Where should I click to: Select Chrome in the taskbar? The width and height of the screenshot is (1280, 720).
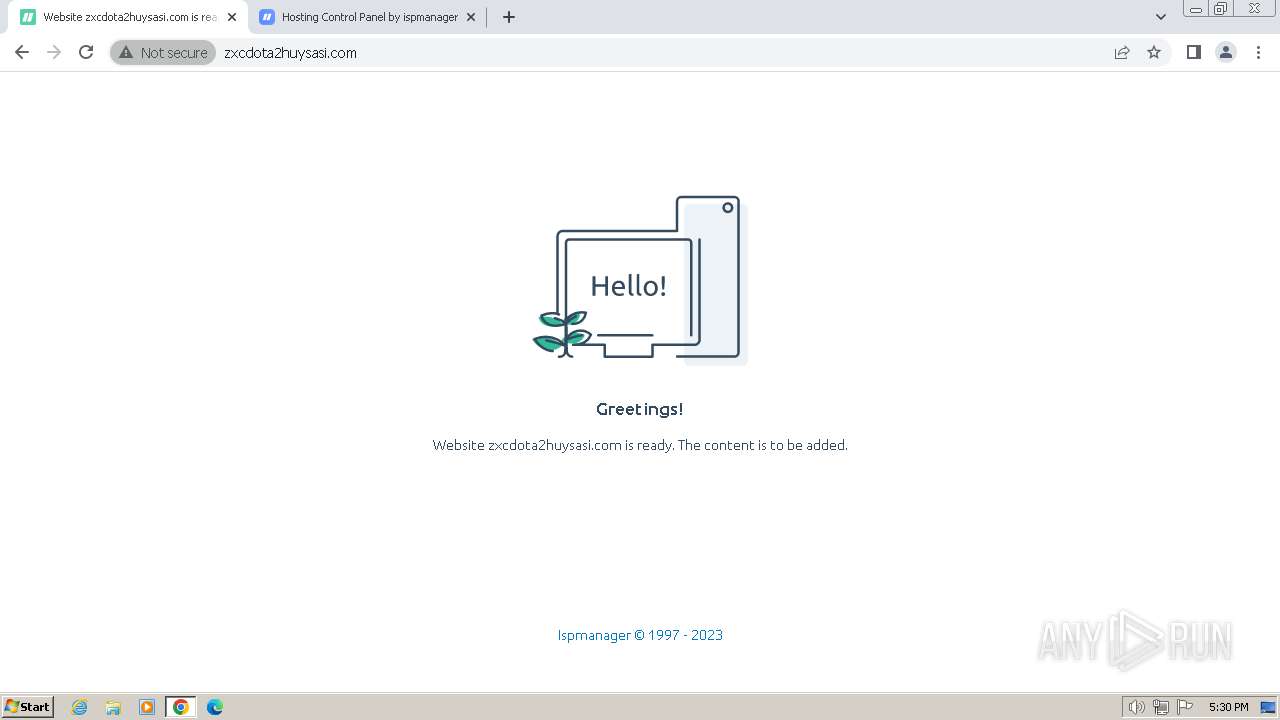pyautogui.click(x=181, y=707)
